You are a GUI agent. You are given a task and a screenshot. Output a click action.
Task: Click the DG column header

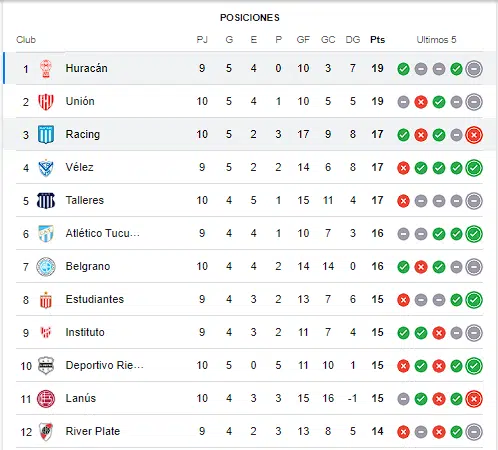point(353,40)
